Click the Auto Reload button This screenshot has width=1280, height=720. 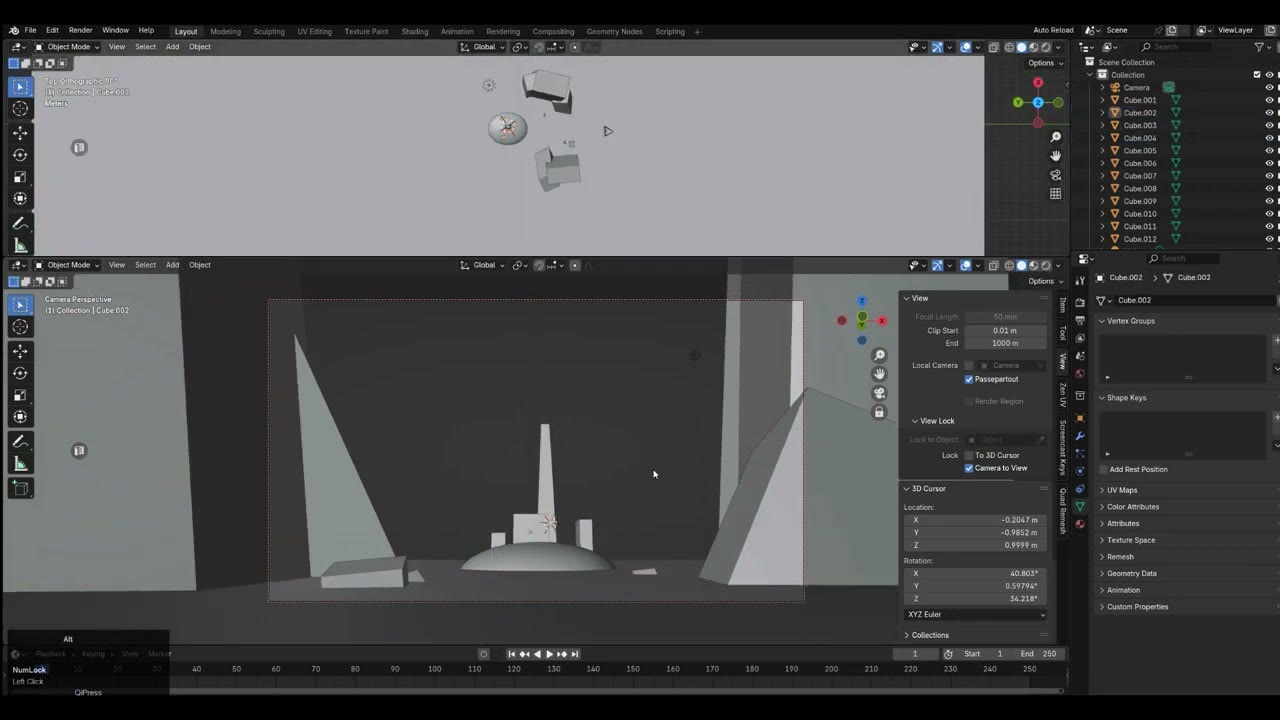pos(1053,31)
